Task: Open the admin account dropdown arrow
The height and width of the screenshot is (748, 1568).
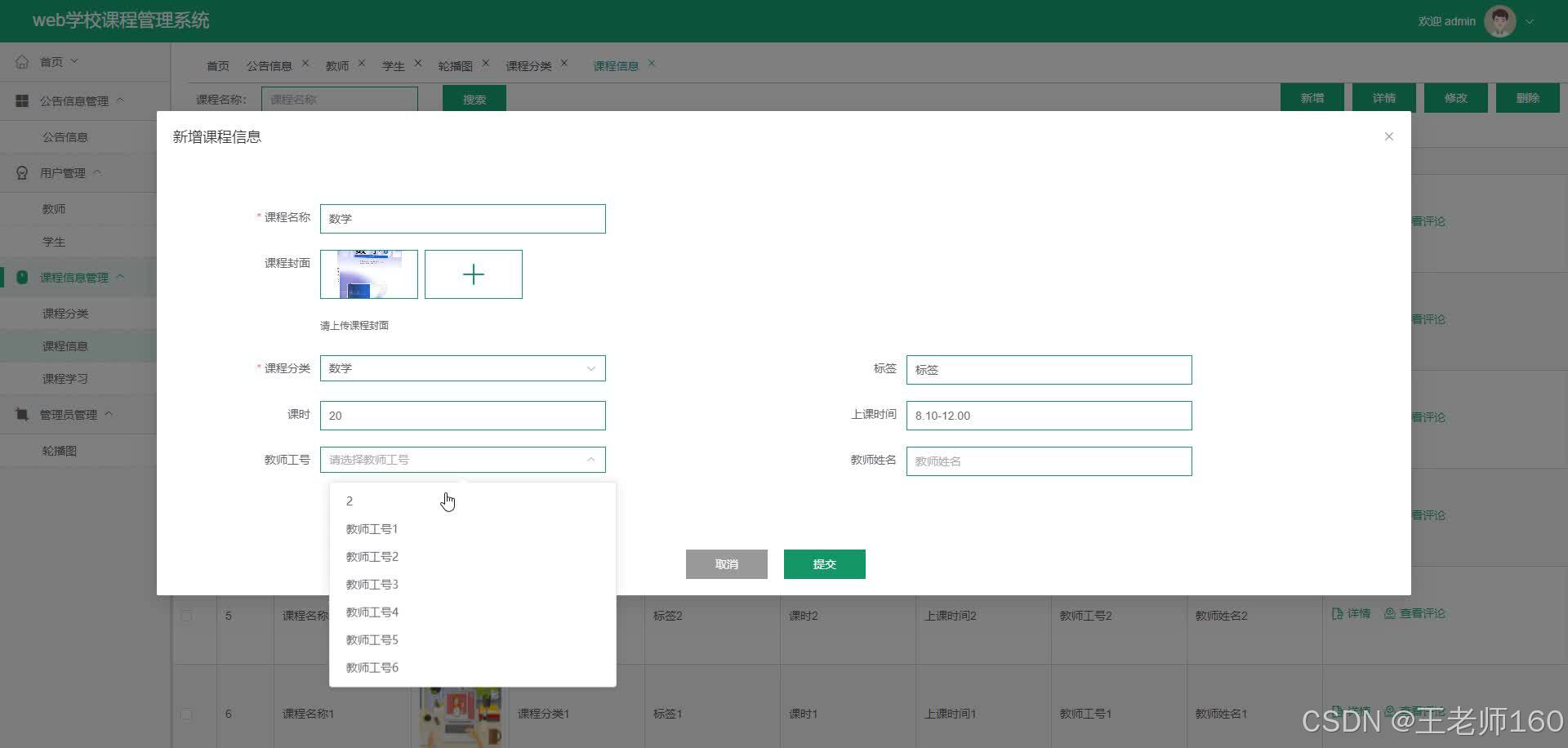Action: pos(1530,22)
